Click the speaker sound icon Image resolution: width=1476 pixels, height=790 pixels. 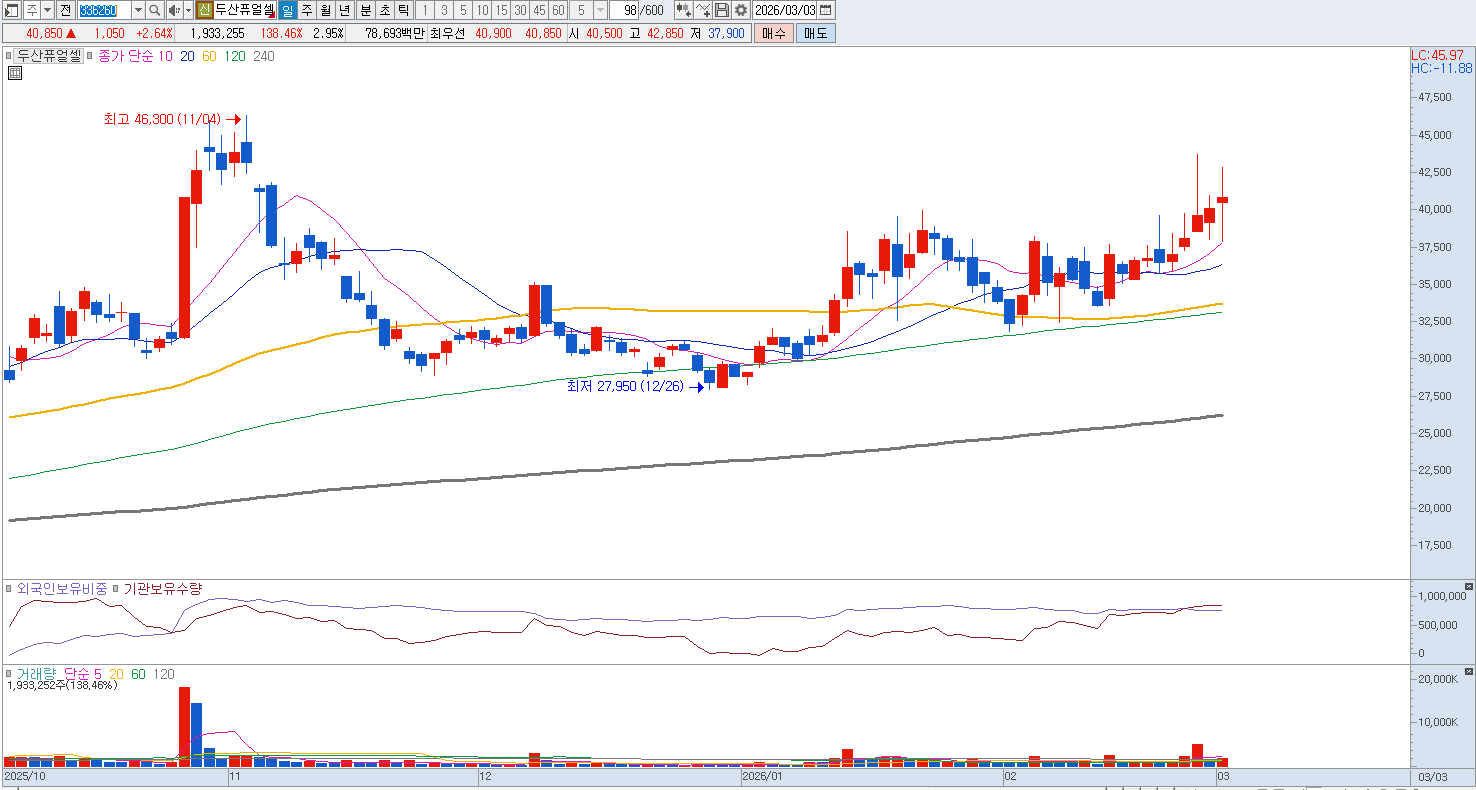click(174, 10)
